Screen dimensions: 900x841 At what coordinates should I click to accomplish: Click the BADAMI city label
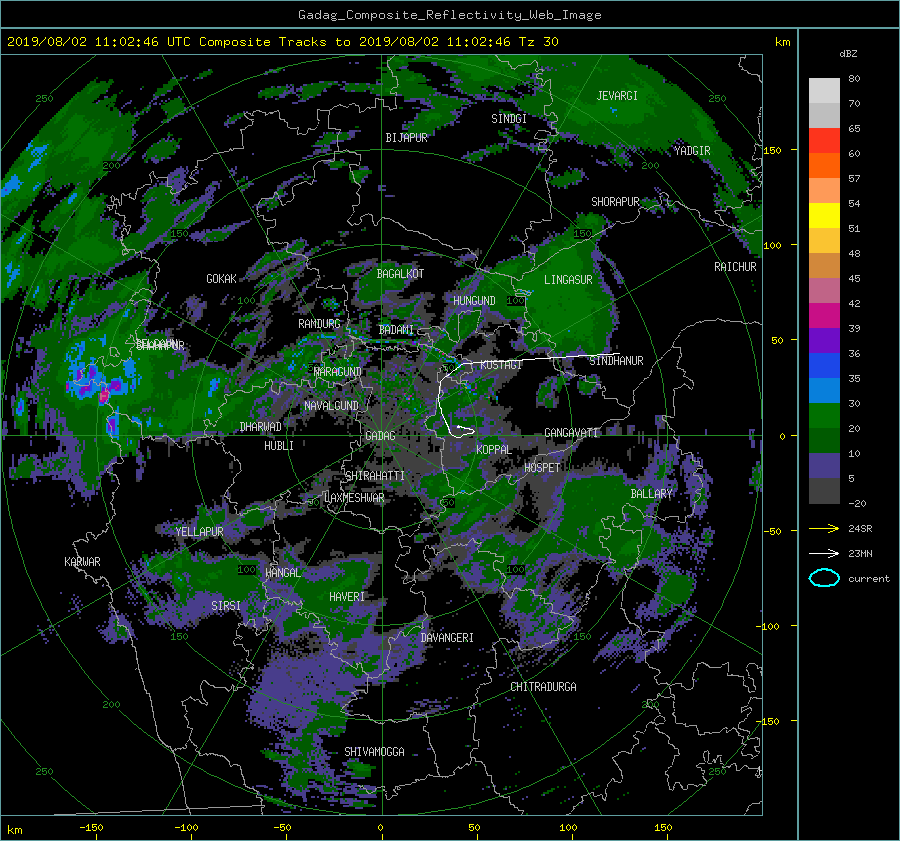(396, 330)
